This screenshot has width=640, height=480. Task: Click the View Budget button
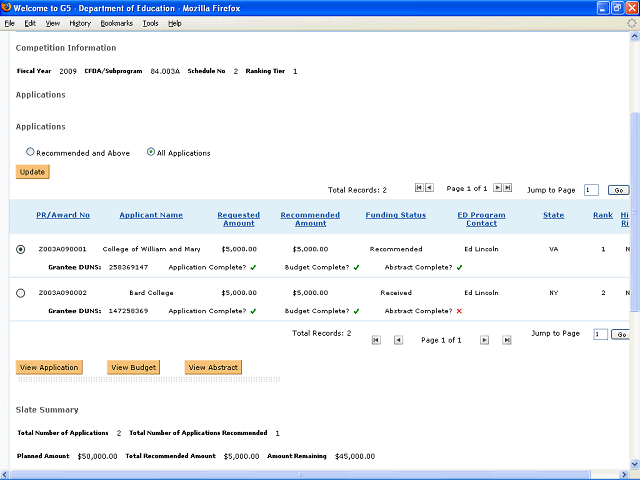tap(132, 367)
